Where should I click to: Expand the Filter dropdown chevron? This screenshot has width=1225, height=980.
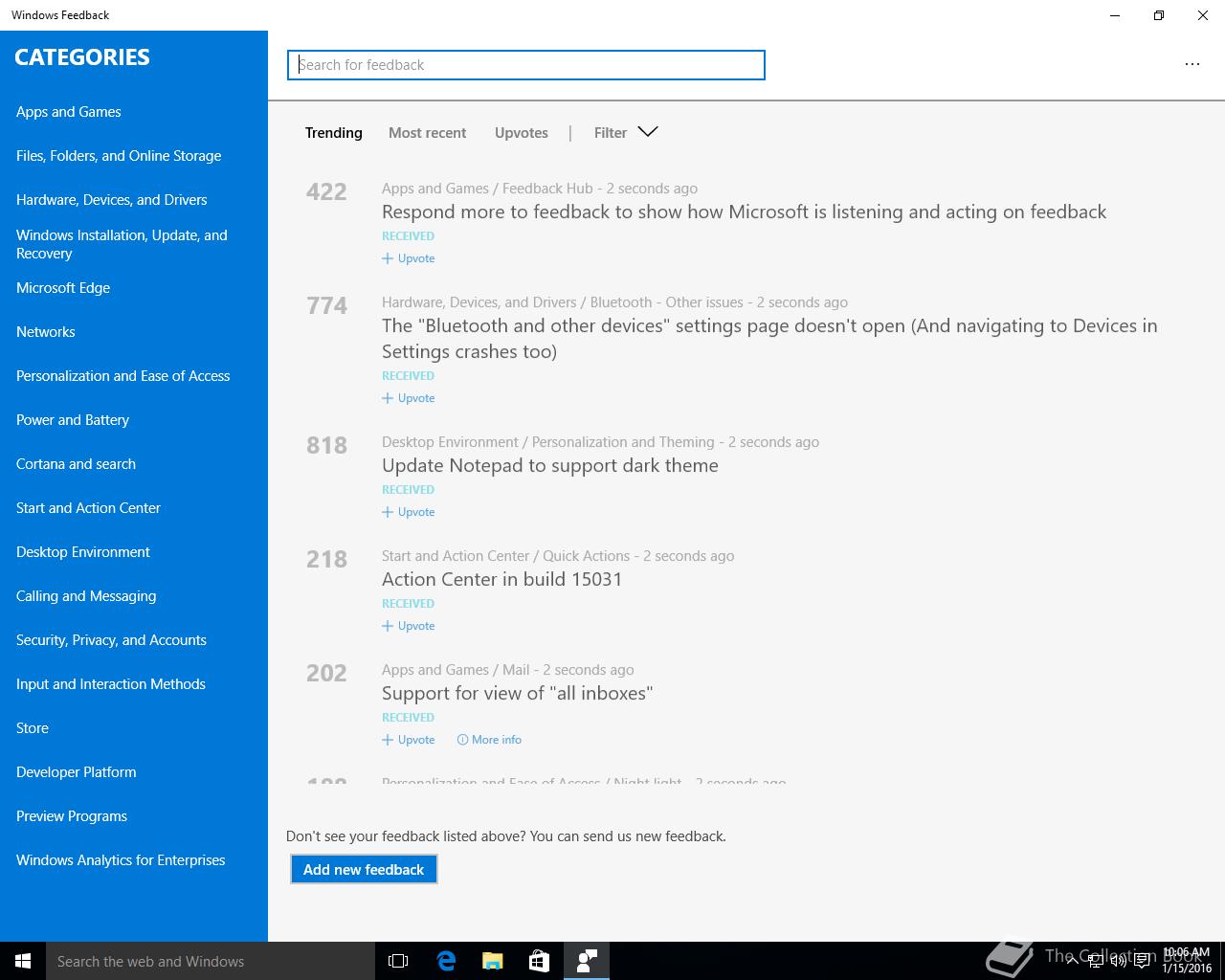coord(648,132)
